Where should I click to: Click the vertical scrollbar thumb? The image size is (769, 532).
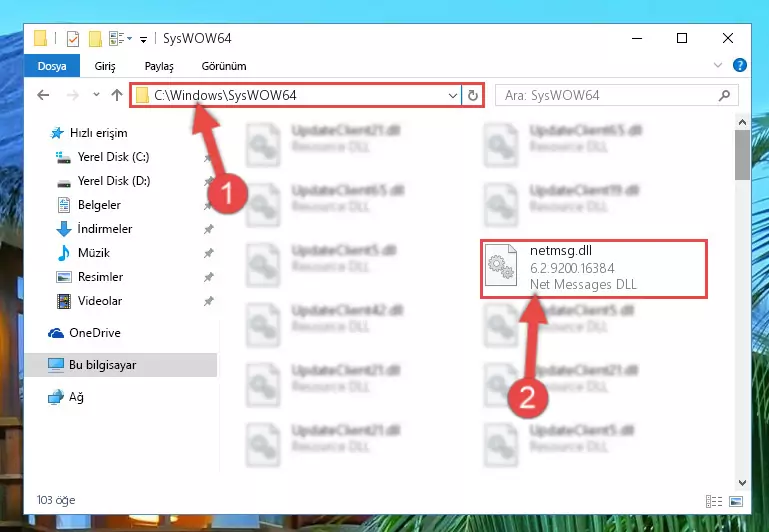click(x=742, y=155)
